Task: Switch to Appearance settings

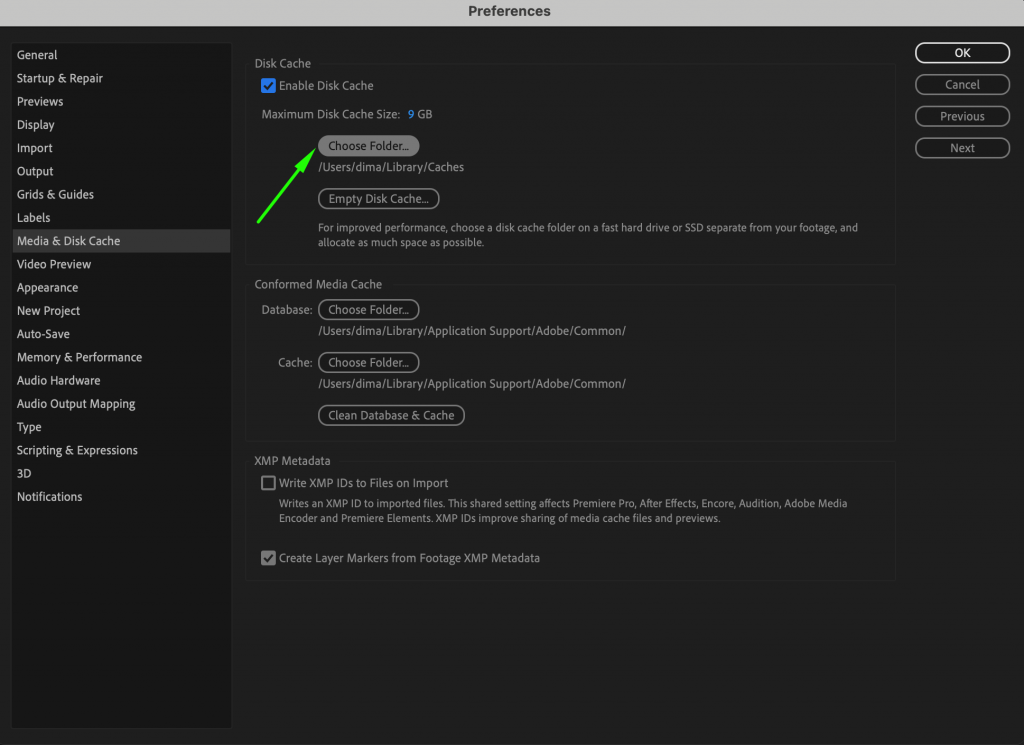Action: 52,287
